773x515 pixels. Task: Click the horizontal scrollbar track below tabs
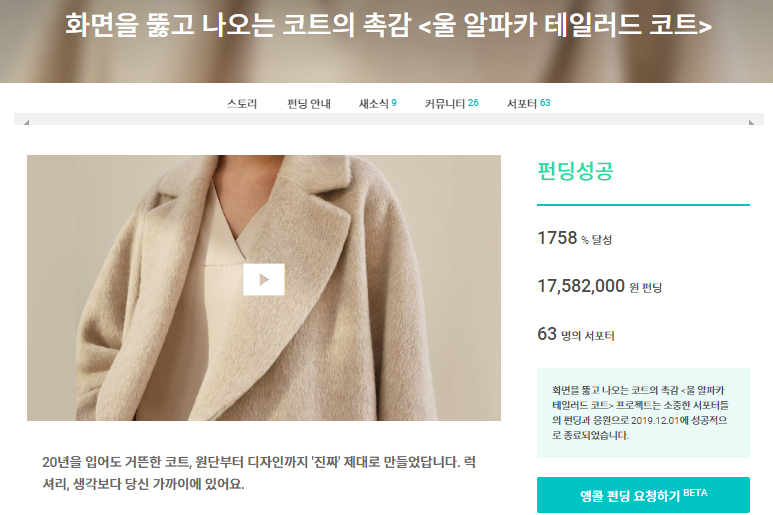[x=389, y=119]
